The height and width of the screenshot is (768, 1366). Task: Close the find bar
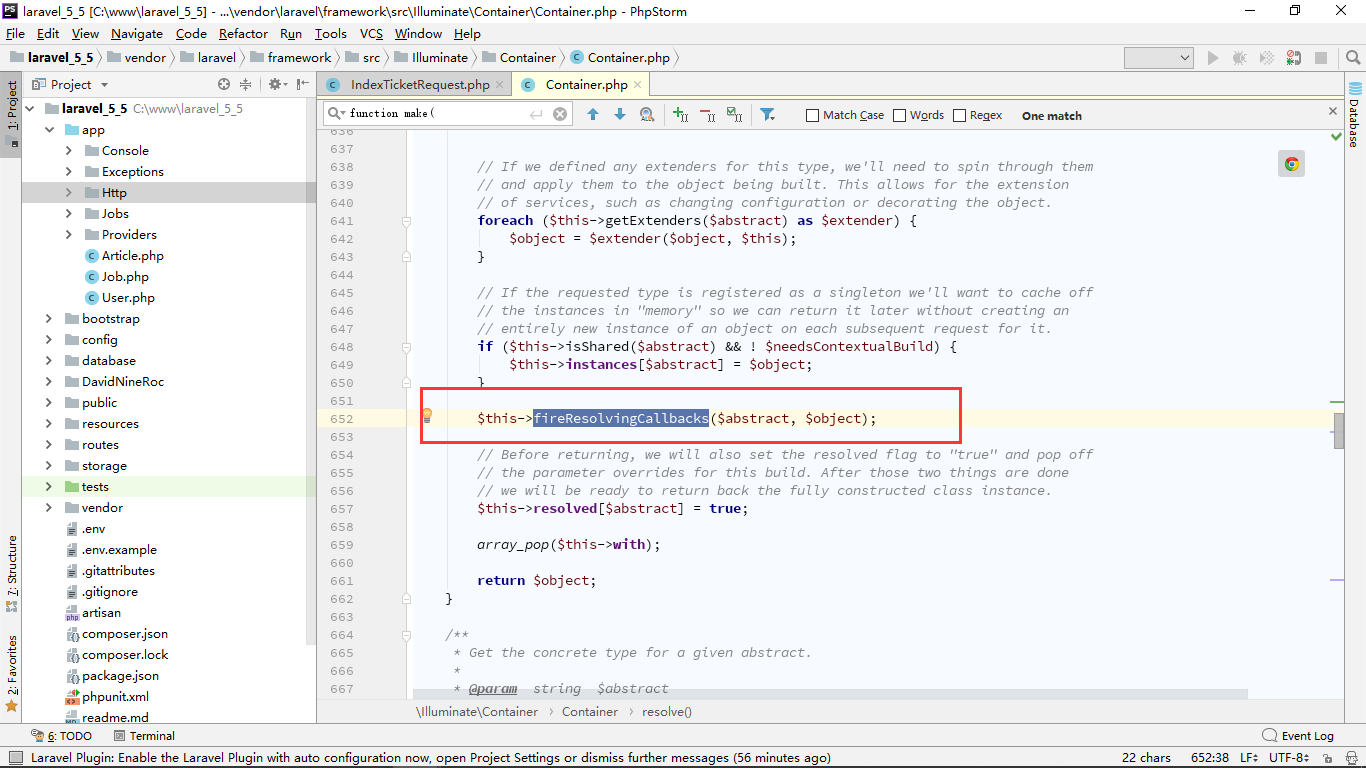(x=1333, y=111)
